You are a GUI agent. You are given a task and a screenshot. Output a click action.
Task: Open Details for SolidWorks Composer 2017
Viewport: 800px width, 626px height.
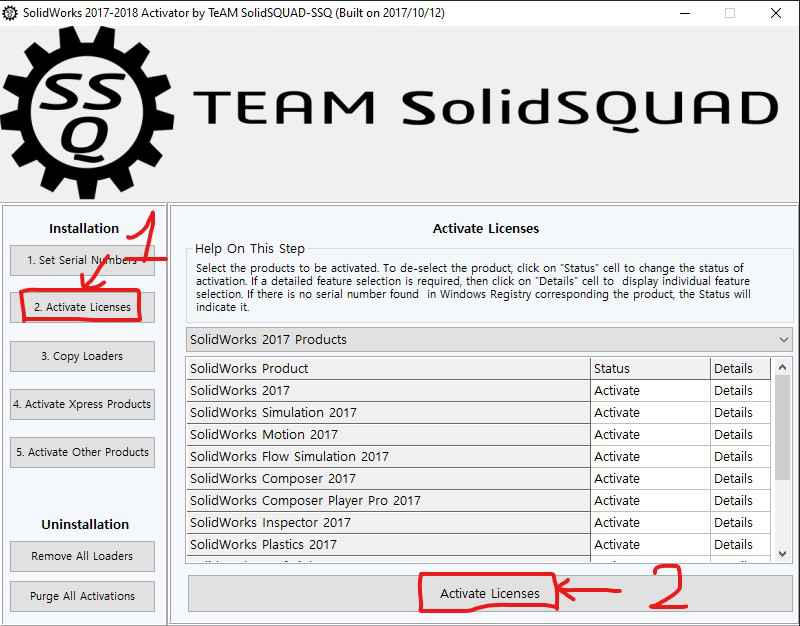[x=740, y=478]
